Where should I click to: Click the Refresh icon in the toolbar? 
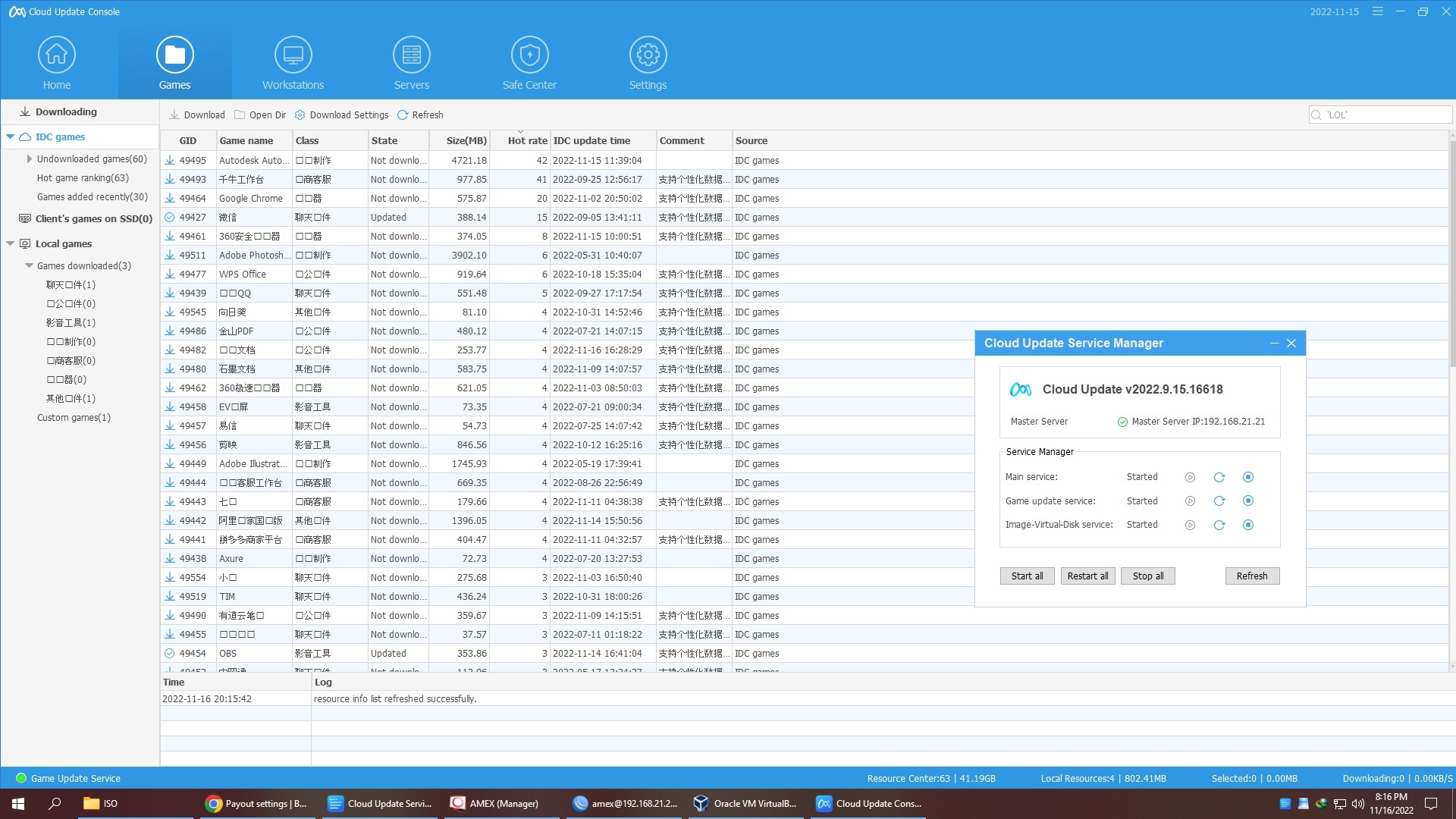(403, 115)
